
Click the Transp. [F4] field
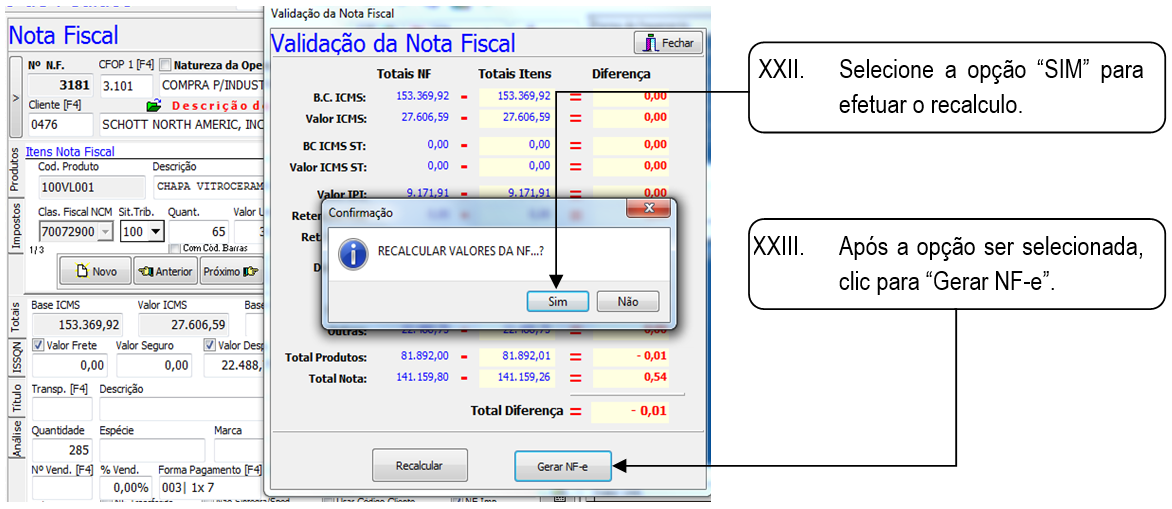coord(61,409)
